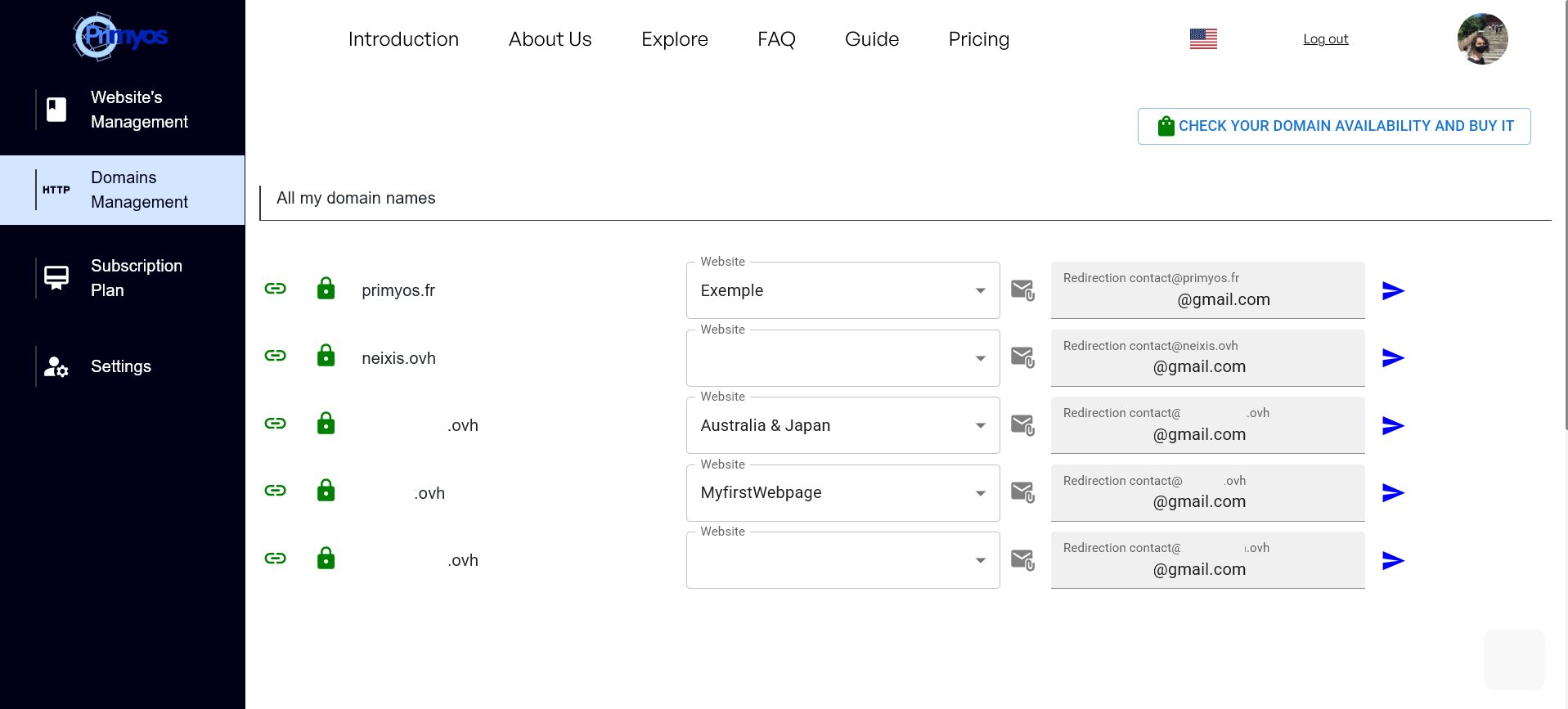Image resolution: width=1568 pixels, height=709 pixels.
Task: Expand the Website dropdown showing Australia & Japan
Action: click(x=842, y=426)
